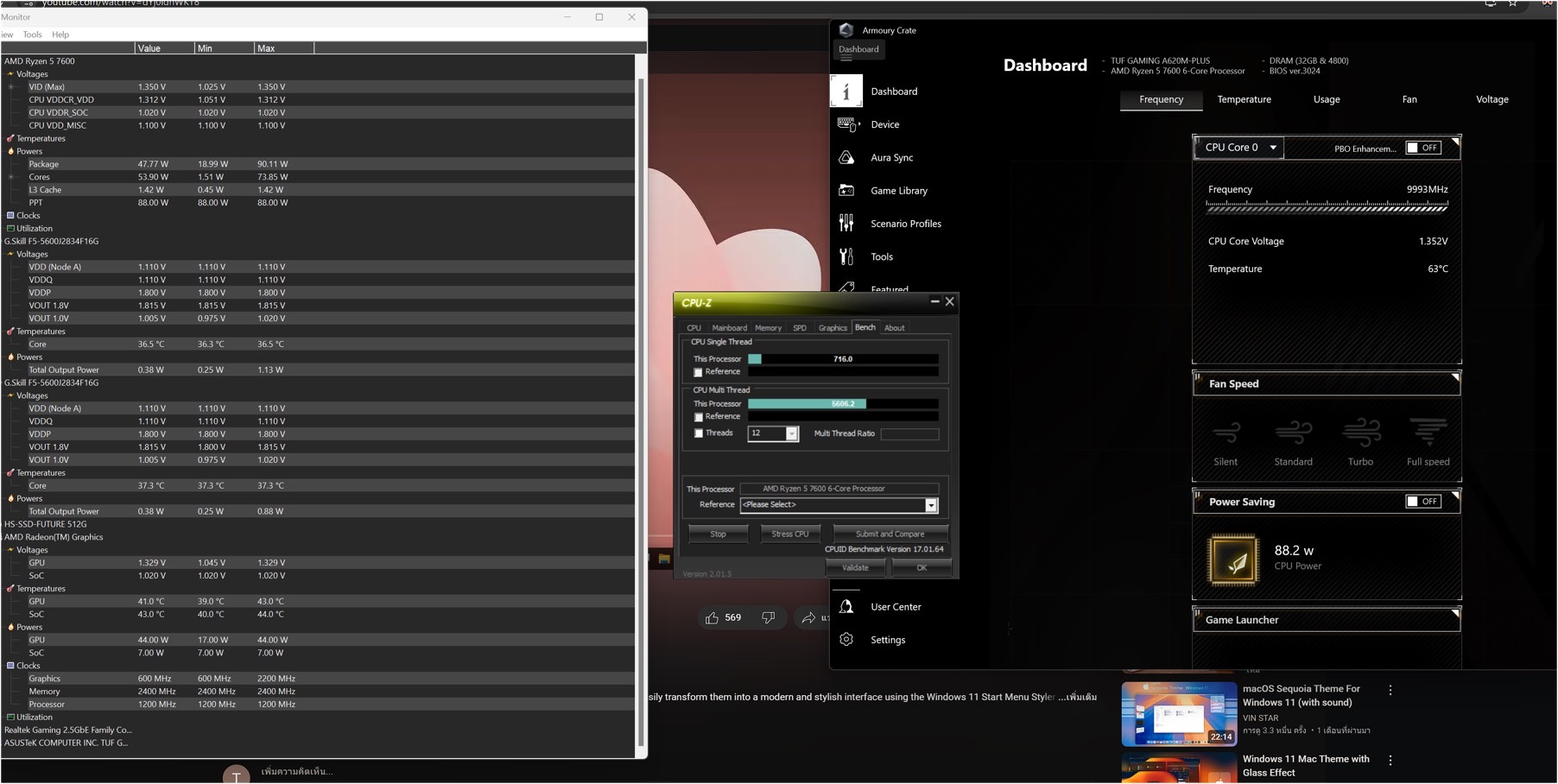Click the Power Saving leaf icon
The image size is (1558, 784).
click(1233, 560)
